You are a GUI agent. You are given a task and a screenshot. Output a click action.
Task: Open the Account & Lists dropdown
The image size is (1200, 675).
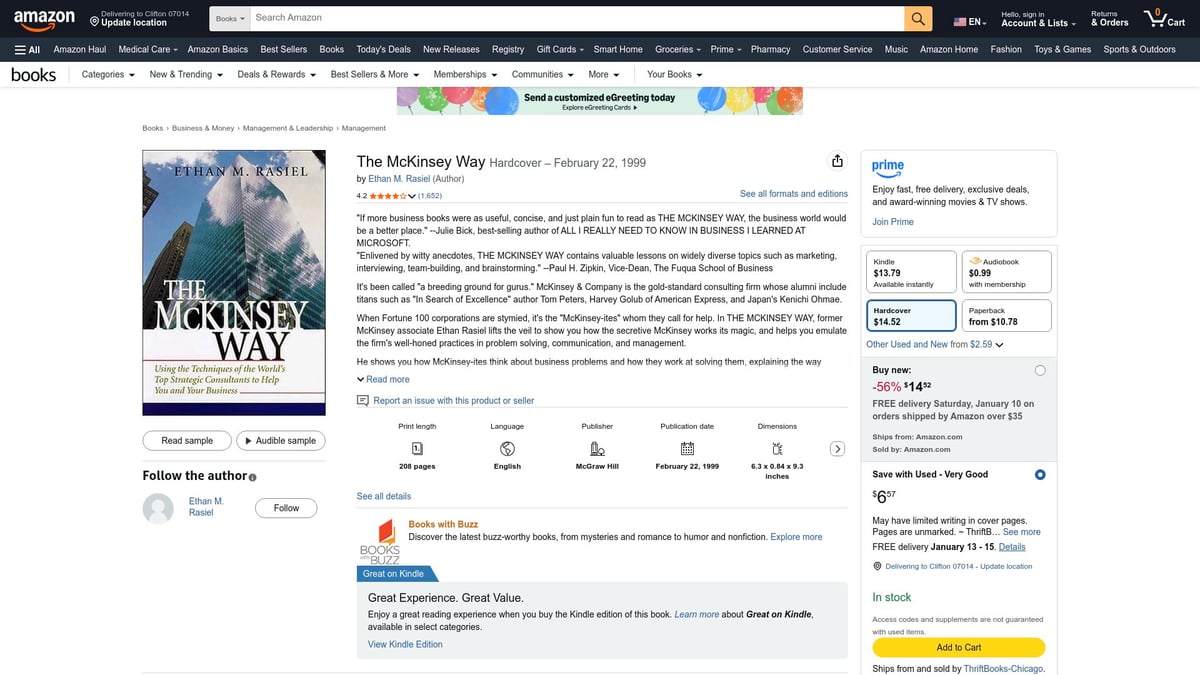[1037, 20]
